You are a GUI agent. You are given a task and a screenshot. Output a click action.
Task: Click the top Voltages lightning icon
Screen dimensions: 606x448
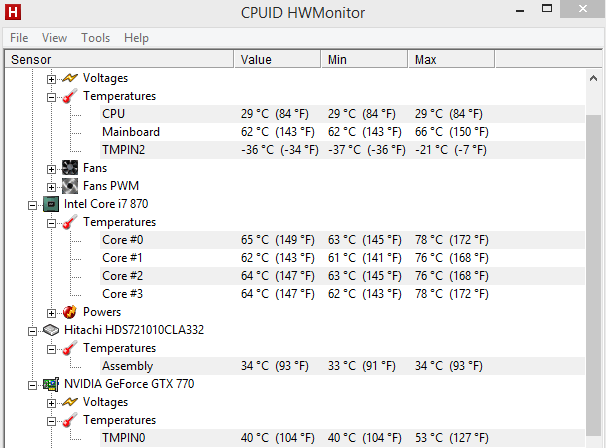[x=70, y=78]
